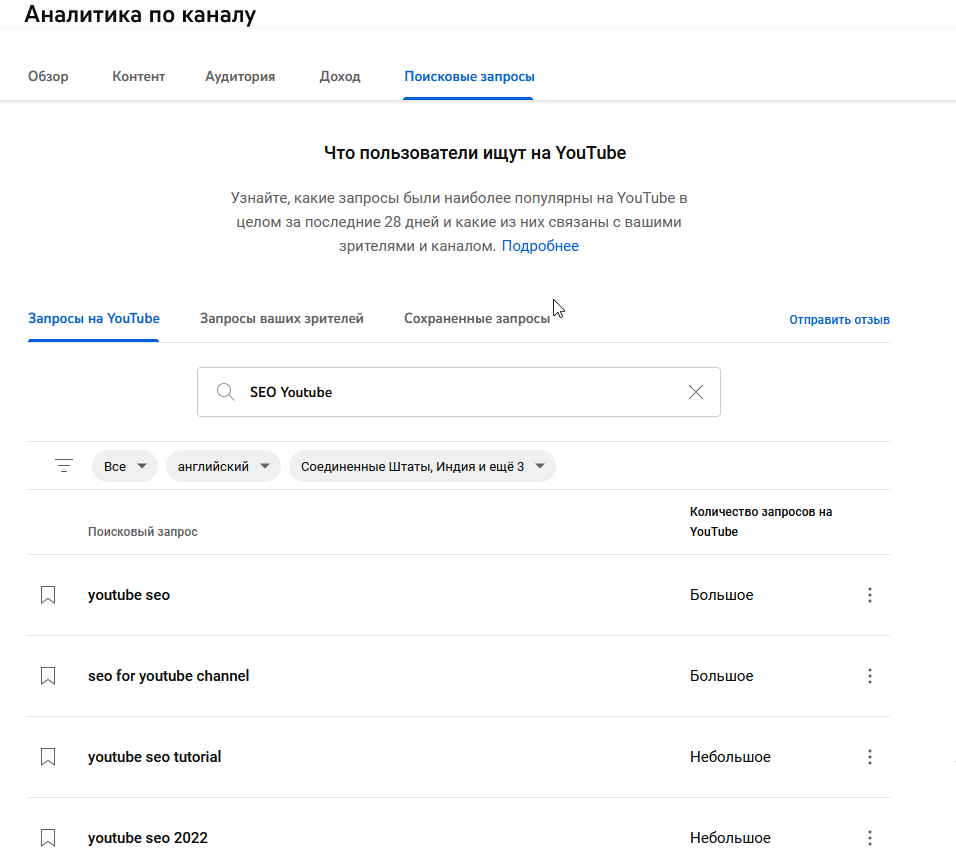Click the search magnifier icon
The height and width of the screenshot is (851, 956).
click(226, 392)
